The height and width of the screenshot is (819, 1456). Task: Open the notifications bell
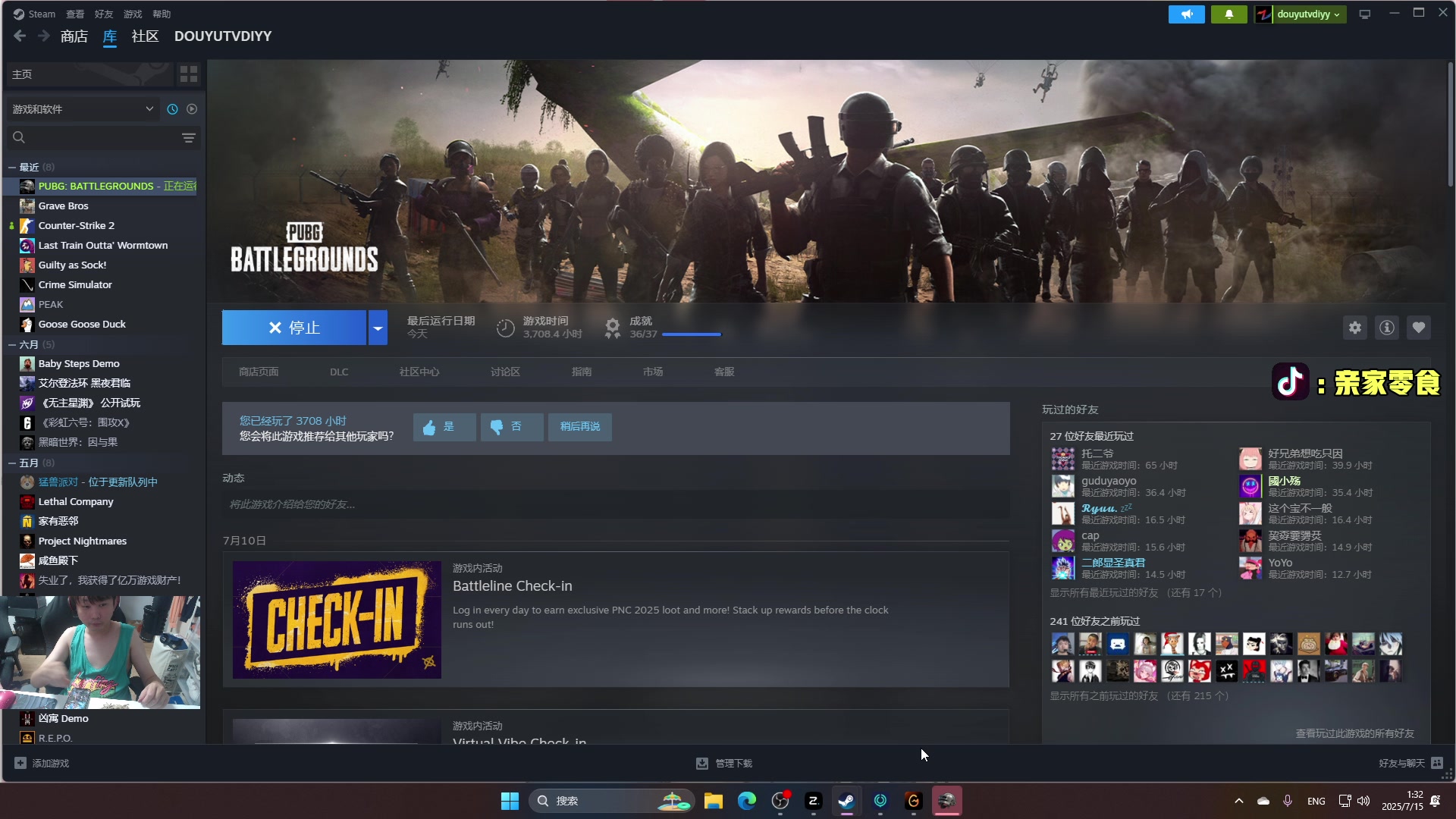click(x=1228, y=14)
